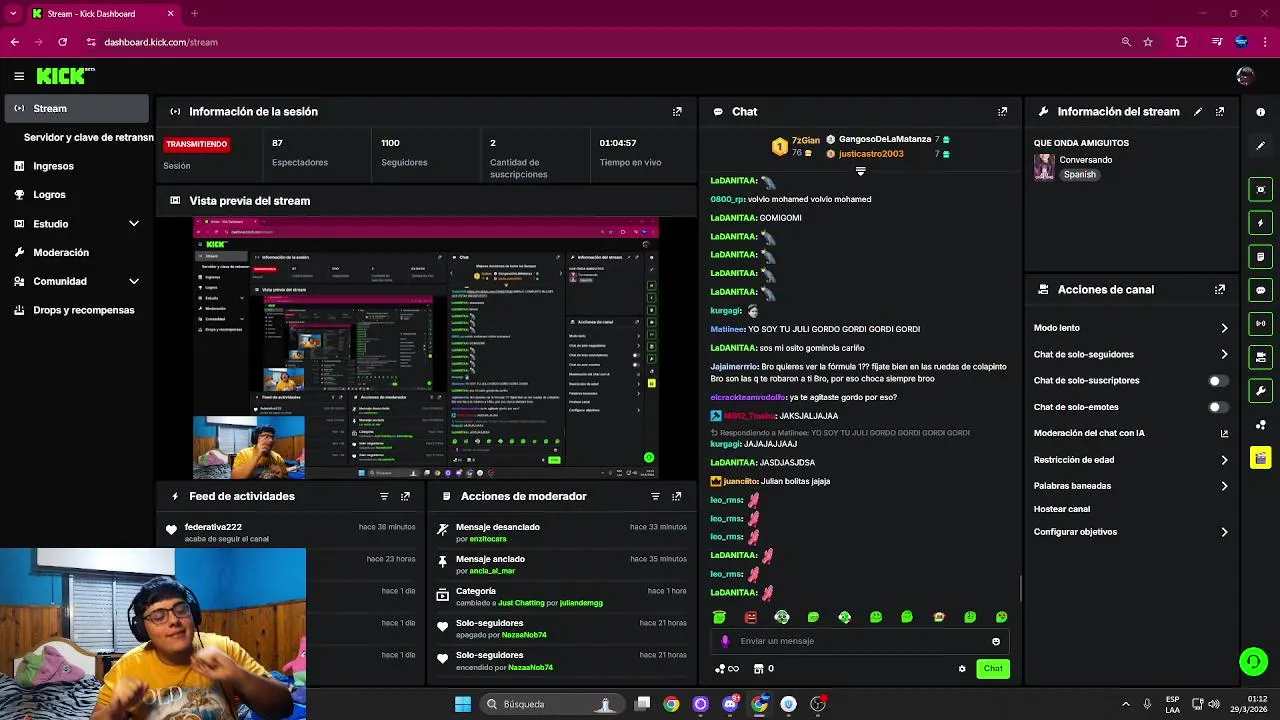Click the yellow clapperboard clip icon
The image size is (1280, 720).
pyautogui.click(x=1260, y=458)
